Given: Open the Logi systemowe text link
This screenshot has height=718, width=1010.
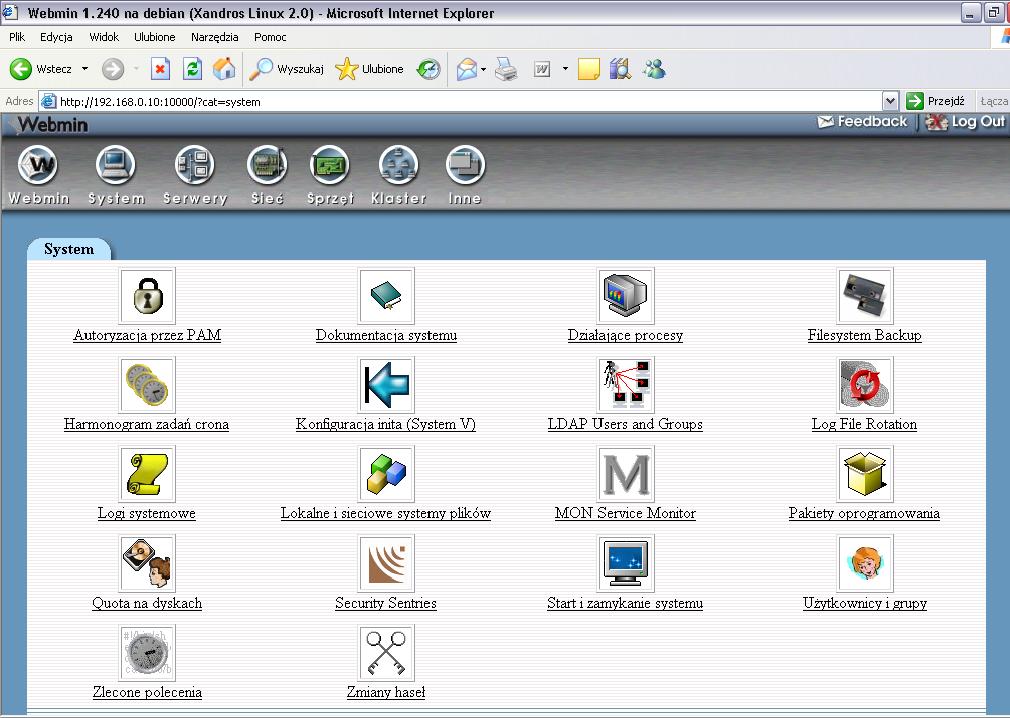Looking at the screenshot, I should 147,513.
